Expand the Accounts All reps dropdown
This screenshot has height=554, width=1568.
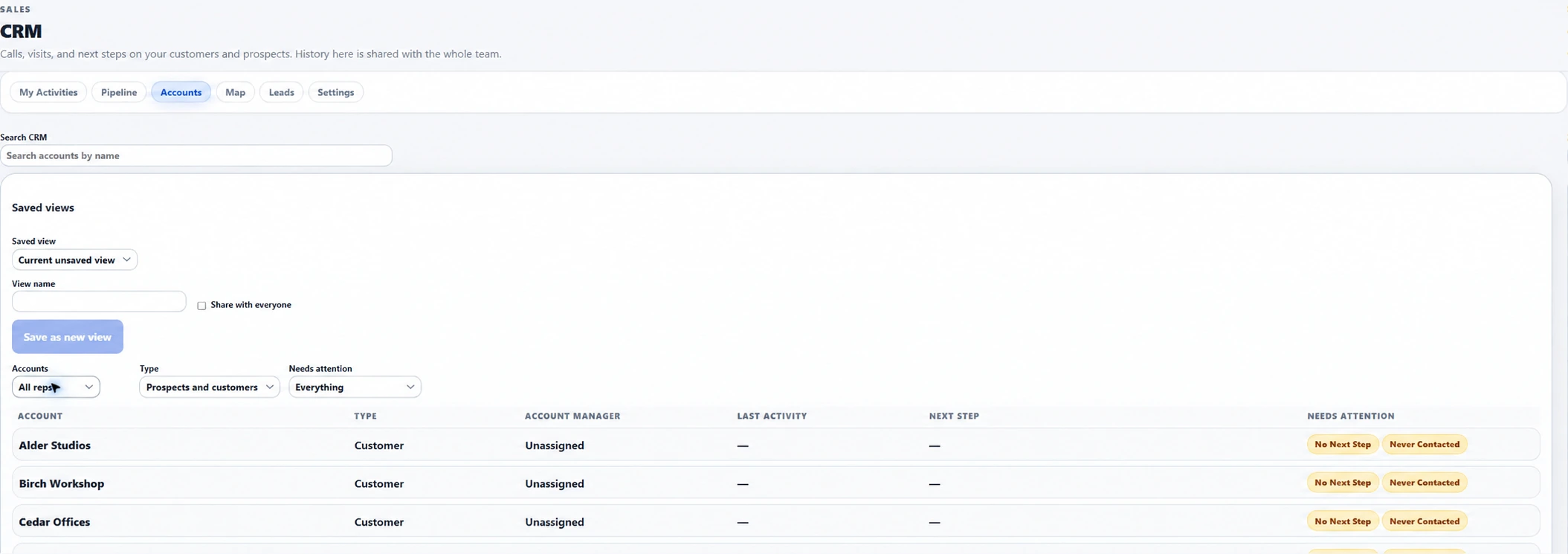coord(56,387)
